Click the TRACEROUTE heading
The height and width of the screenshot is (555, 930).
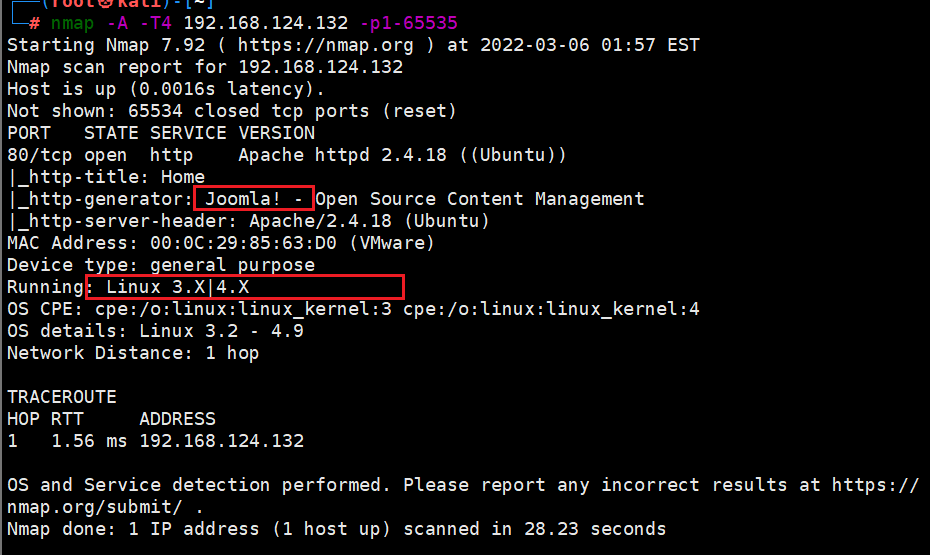(62, 397)
